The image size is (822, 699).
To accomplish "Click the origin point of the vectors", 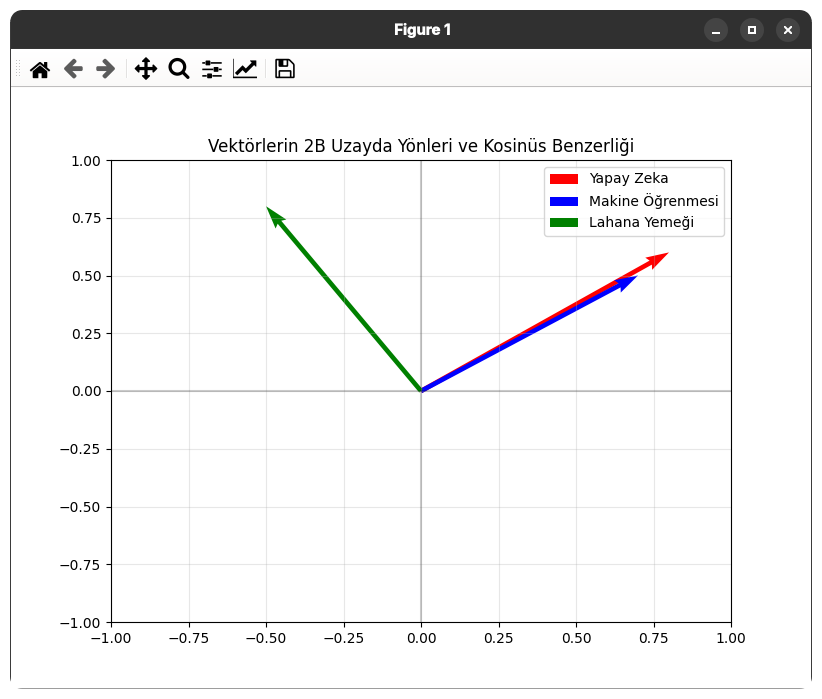I will click(421, 391).
